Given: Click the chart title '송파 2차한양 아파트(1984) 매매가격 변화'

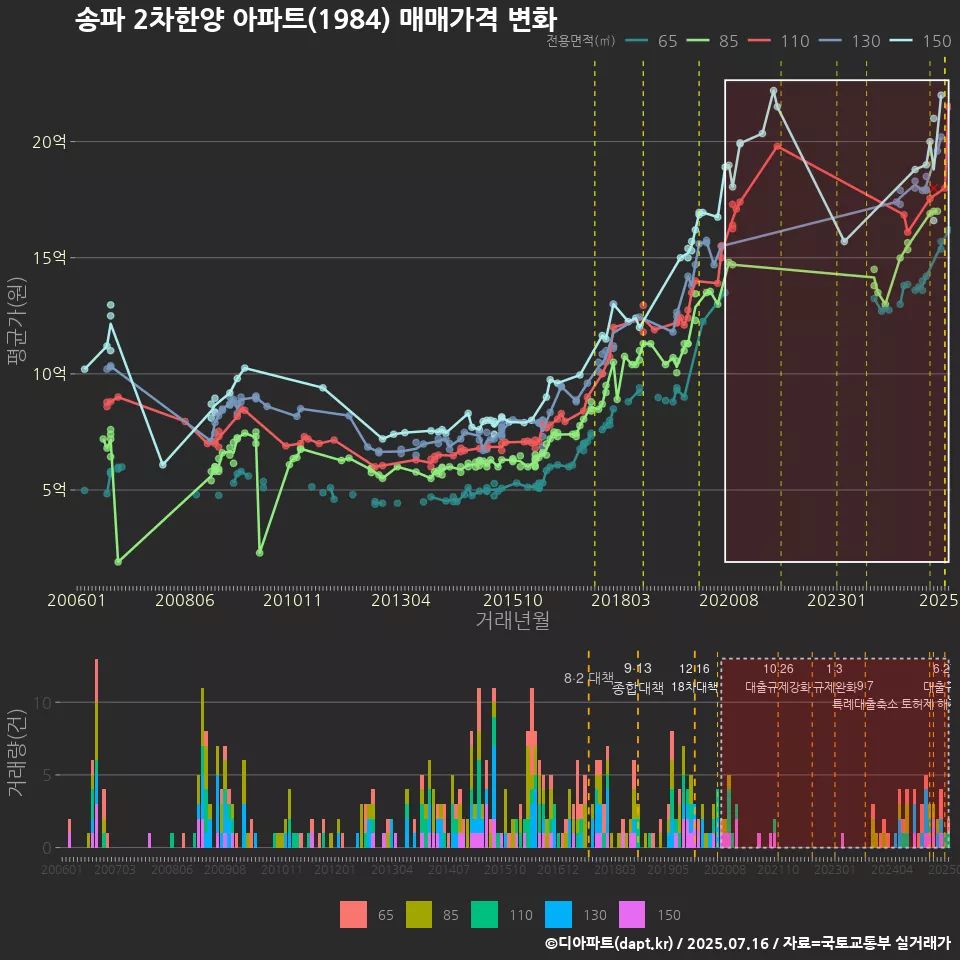Looking at the screenshot, I should pyautogui.click(x=316, y=20).
